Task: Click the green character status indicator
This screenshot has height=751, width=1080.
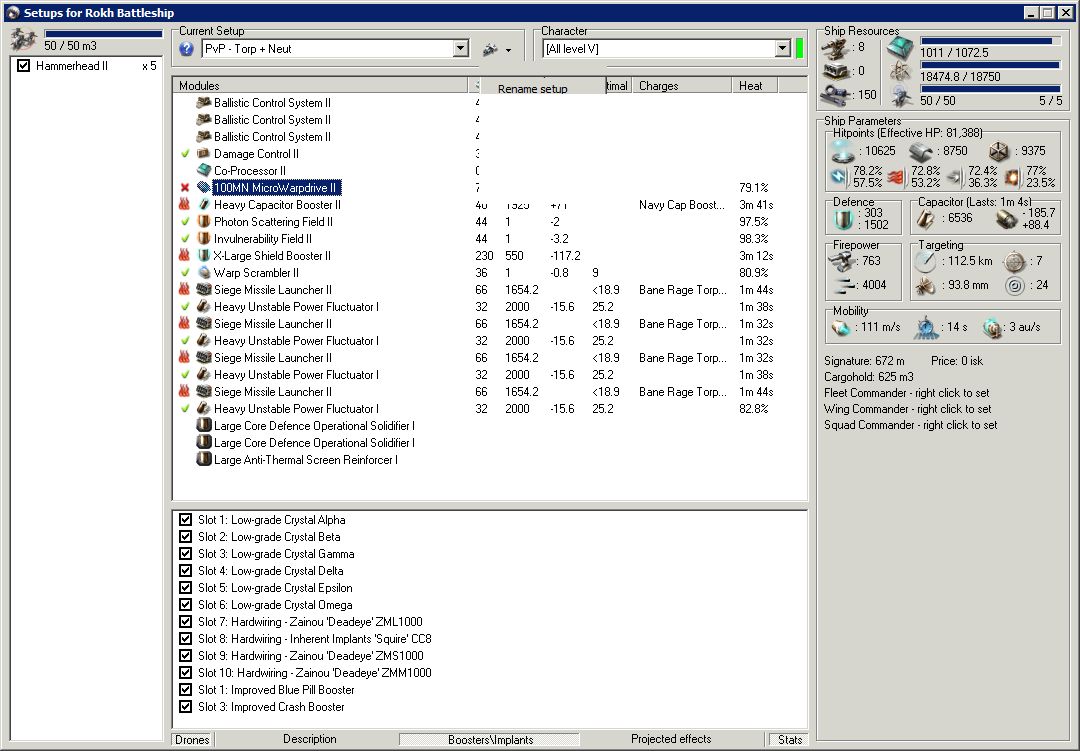Action: [800, 48]
